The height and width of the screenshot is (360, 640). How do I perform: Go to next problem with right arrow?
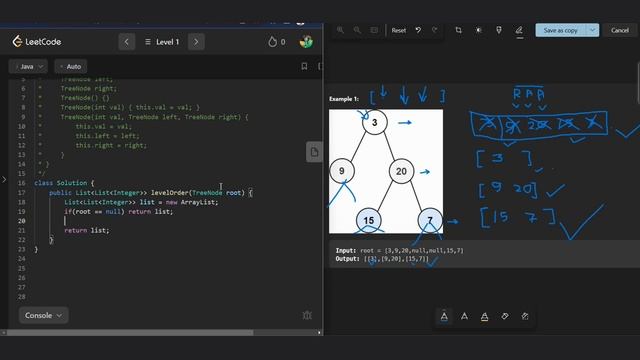196,42
